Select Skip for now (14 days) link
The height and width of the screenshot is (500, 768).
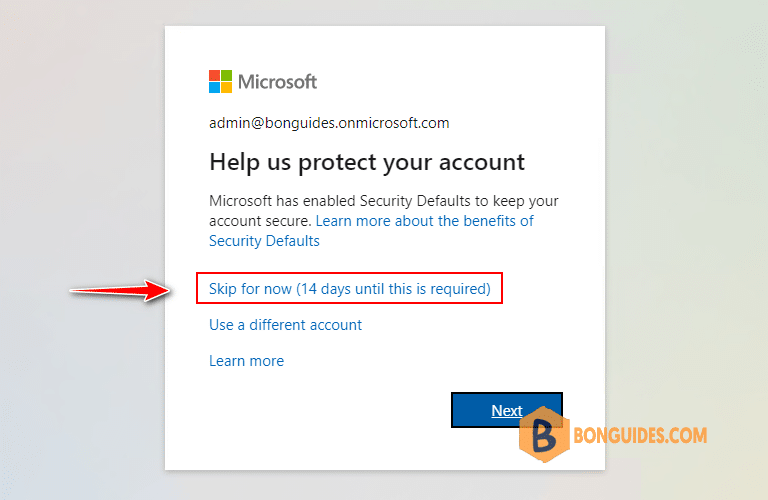coord(350,288)
